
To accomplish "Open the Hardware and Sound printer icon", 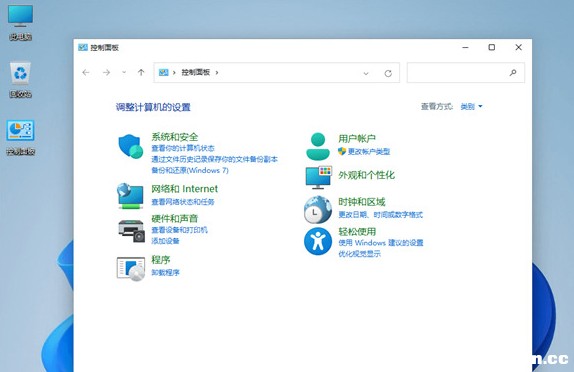I will [131, 231].
